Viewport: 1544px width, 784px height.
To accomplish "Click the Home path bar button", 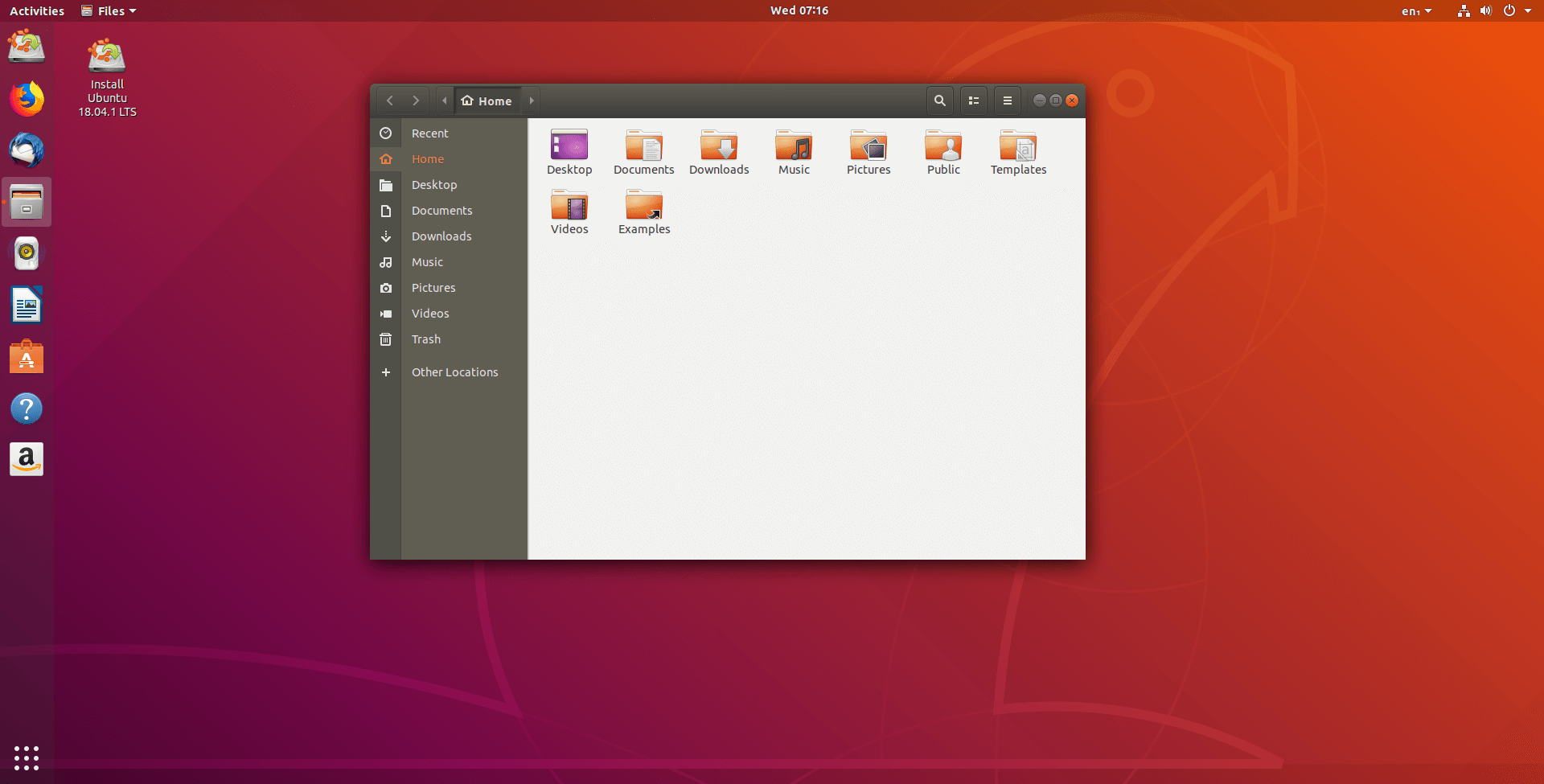I will pos(487,101).
